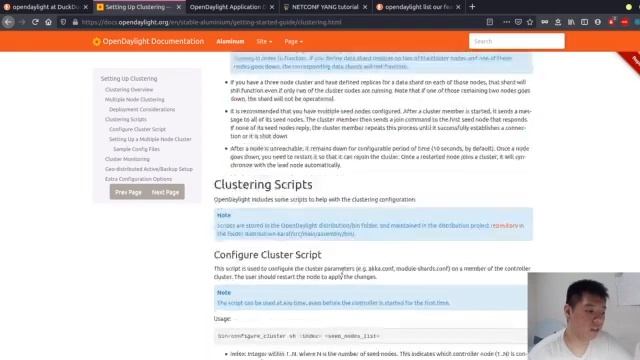Focus the documentation Search field
The width and height of the screenshot is (640, 360).
tap(517, 41)
